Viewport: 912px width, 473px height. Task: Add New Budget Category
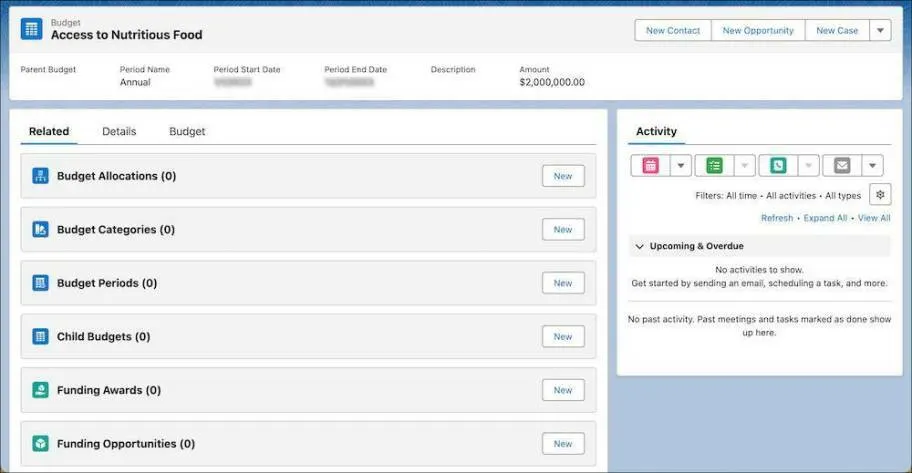(563, 229)
